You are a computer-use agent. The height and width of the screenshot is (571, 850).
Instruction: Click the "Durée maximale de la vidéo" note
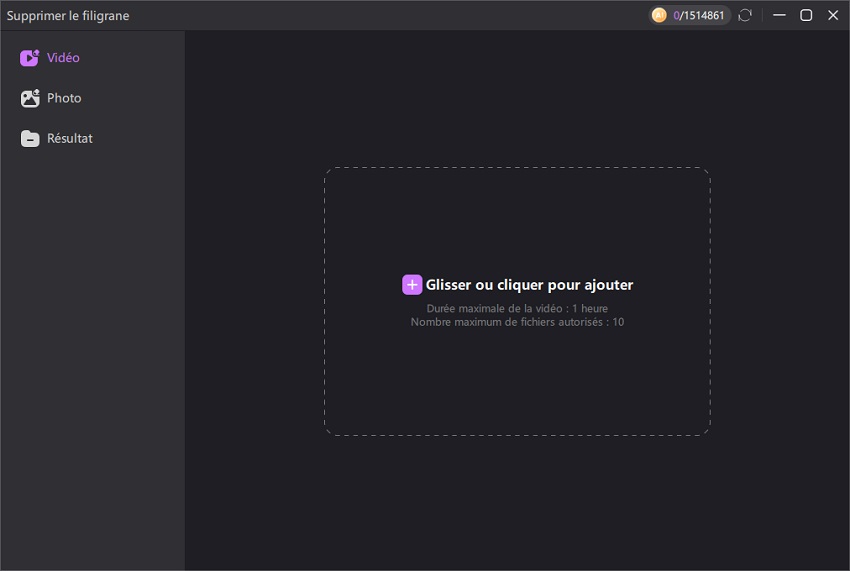pos(516,309)
